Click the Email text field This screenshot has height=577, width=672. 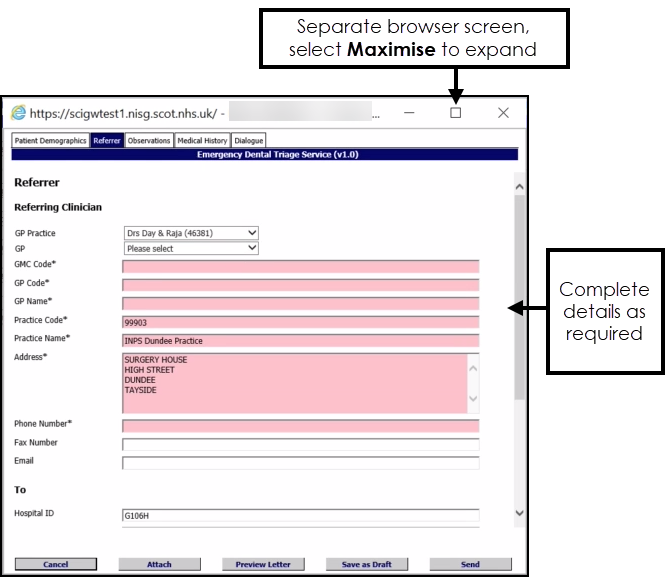[x=300, y=463]
